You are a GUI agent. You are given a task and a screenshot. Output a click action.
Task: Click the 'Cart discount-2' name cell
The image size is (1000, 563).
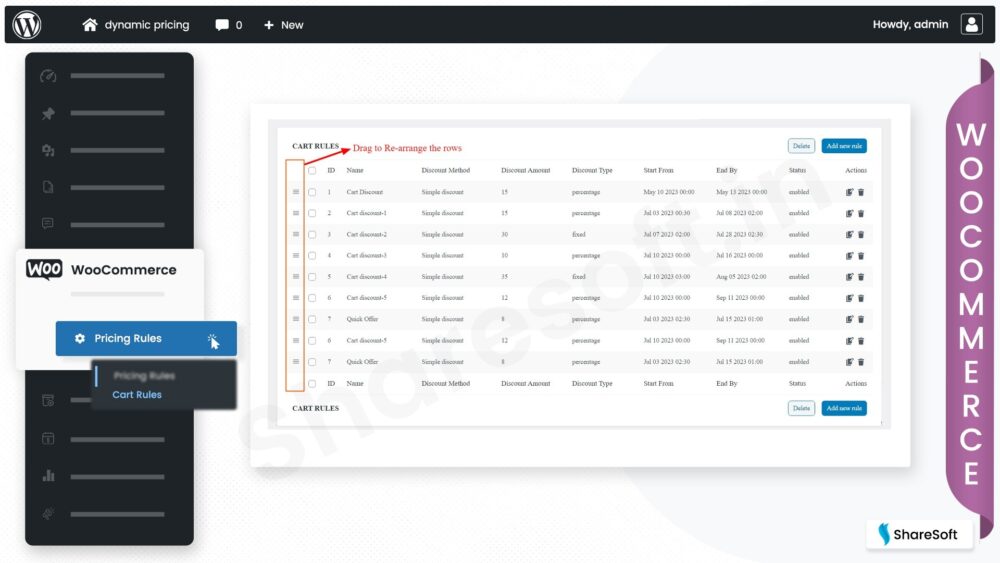click(367, 235)
